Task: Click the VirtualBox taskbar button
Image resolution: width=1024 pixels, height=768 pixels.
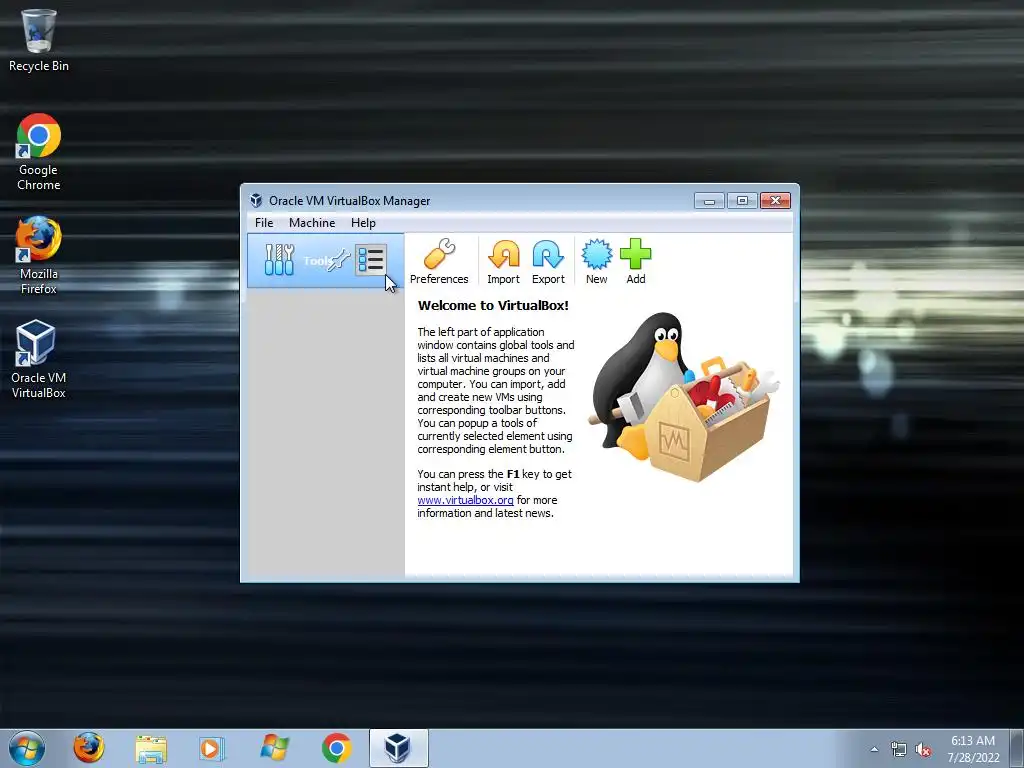Action: click(398, 748)
